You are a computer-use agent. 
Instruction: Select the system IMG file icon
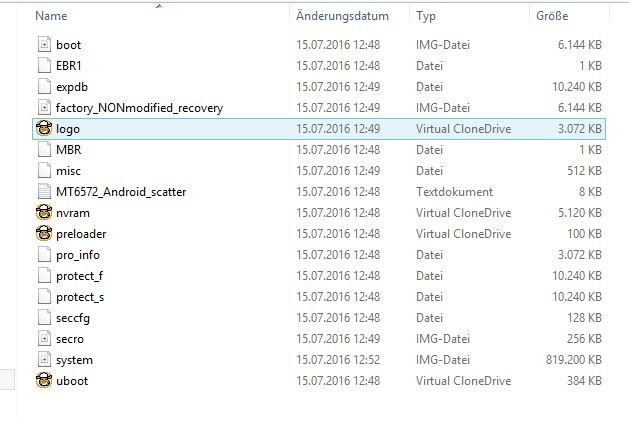coord(44,360)
